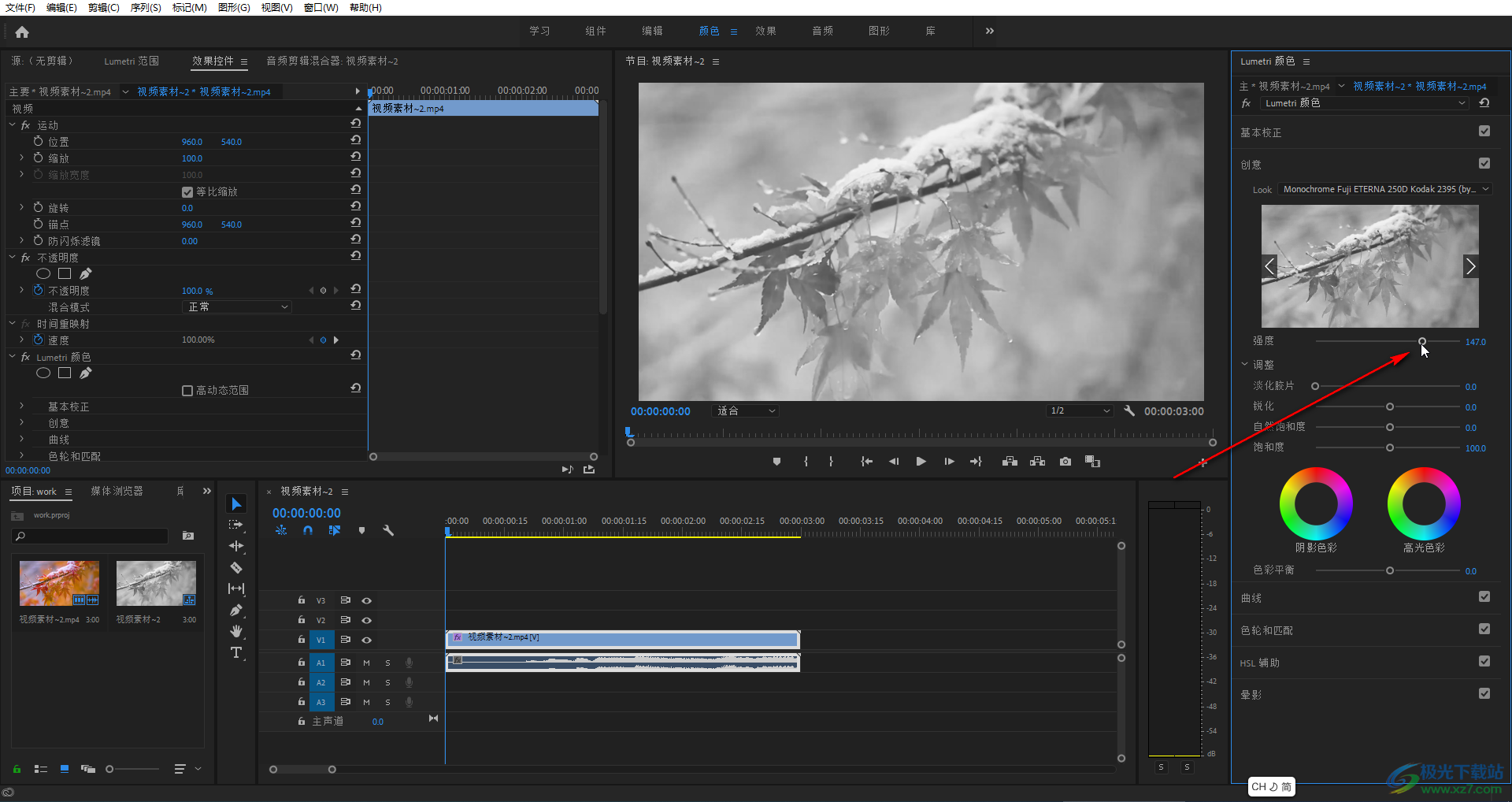Viewport: 1512px width, 802px height.
Task: Toggle the HSL 辅助 section checkbox
Action: 1484,661
